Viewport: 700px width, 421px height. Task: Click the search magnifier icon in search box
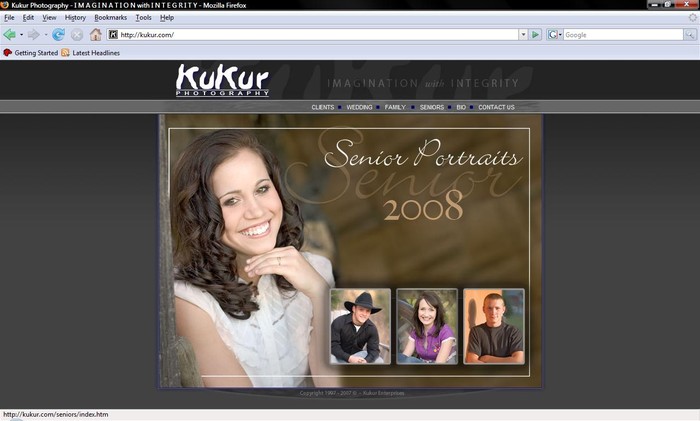click(689, 34)
